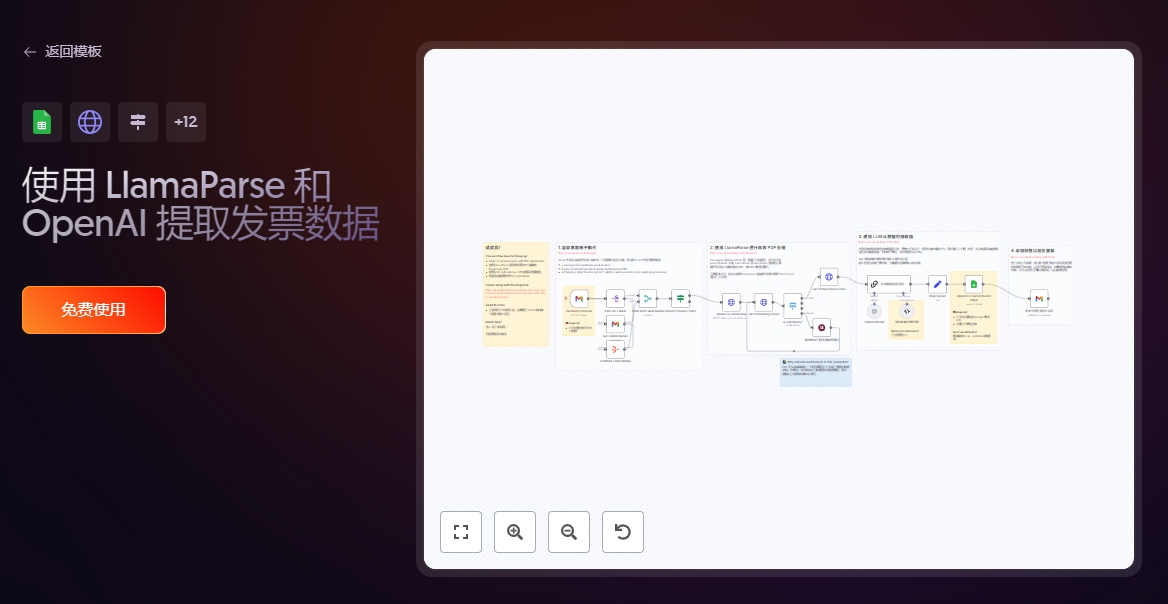Click the 免费使用 button
The width and height of the screenshot is (1168, 604).
94,310
